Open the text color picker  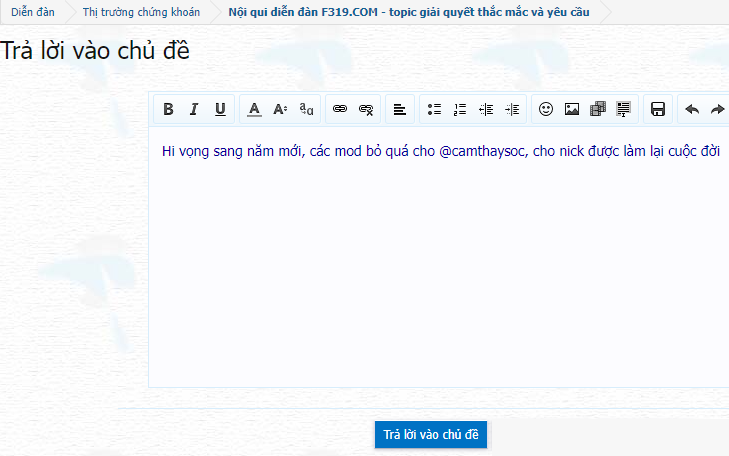(x=254, y=109)
